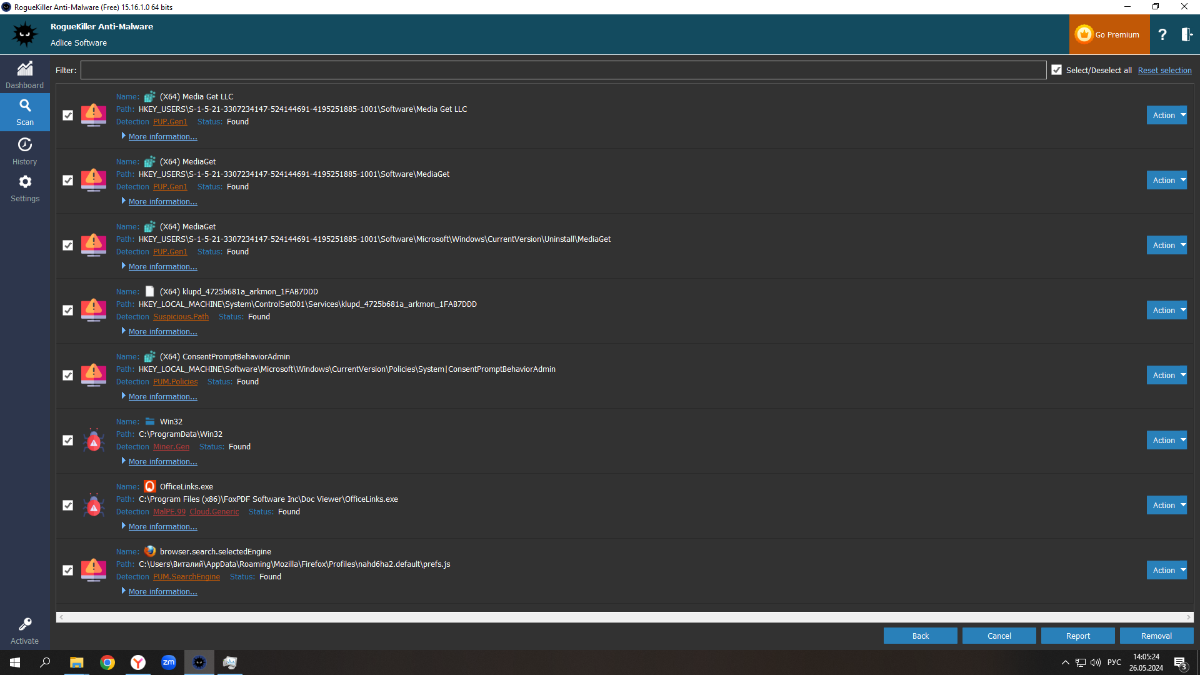Image resolution: width=1200 pixels, height=675 pixels.
Task: Open Action dropdown for Media Get LLC
Action: 1167,115
